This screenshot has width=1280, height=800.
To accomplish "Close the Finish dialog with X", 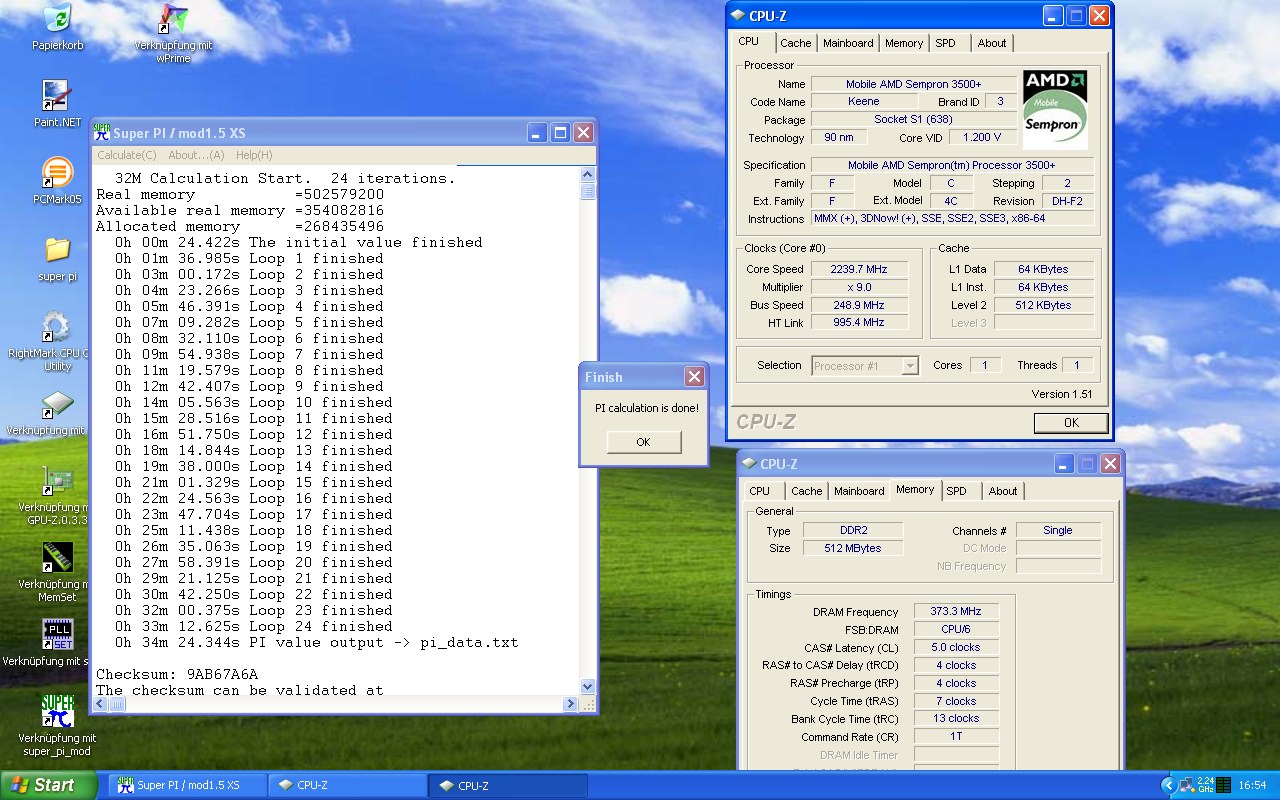I will coord(694,377).
